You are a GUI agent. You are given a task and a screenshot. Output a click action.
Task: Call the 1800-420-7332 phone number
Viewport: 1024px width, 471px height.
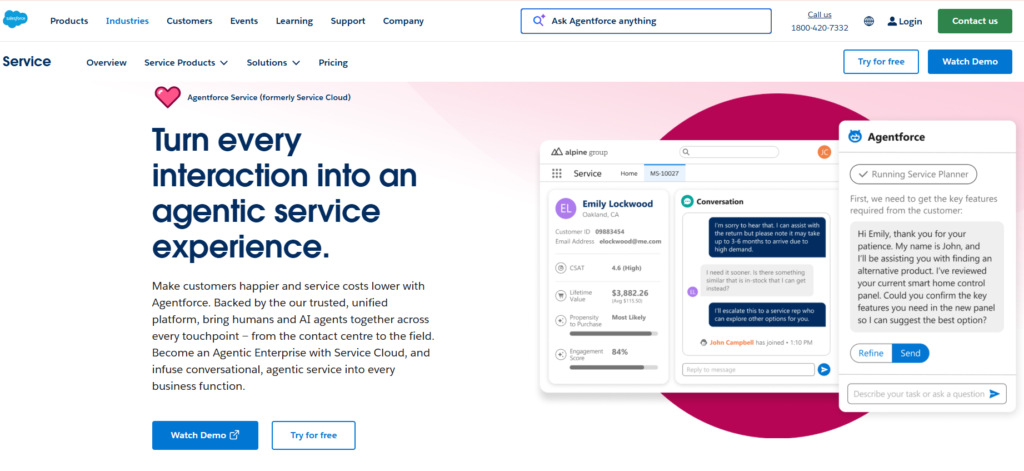(820, 28)
